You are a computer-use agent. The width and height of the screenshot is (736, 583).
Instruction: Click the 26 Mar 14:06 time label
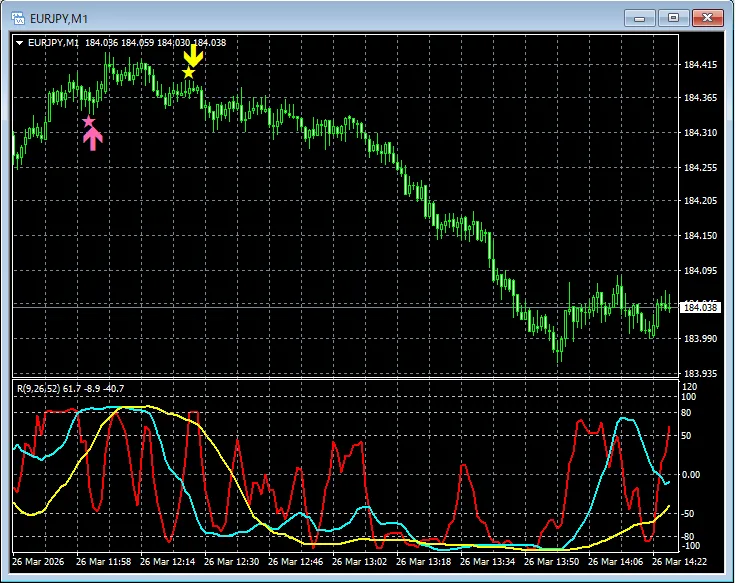[615, 561]
